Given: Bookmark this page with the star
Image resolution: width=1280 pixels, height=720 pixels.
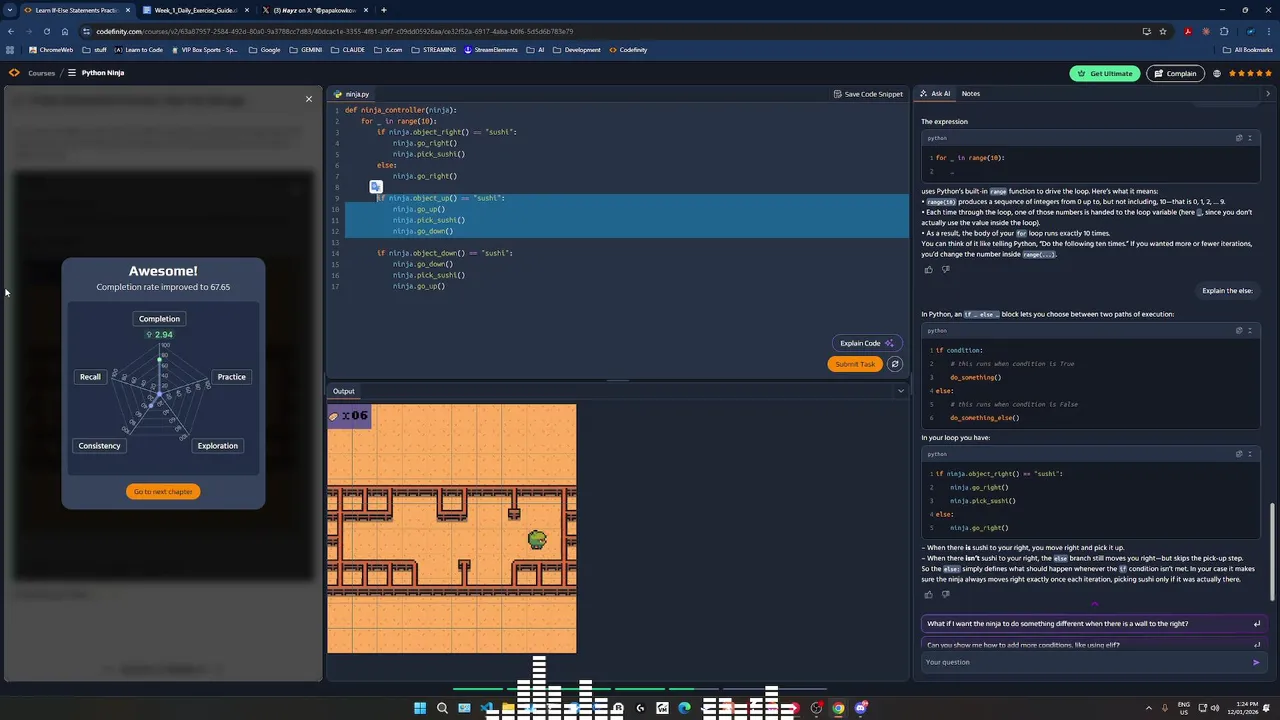Looking at the screenshot, I should [1162, 31].
